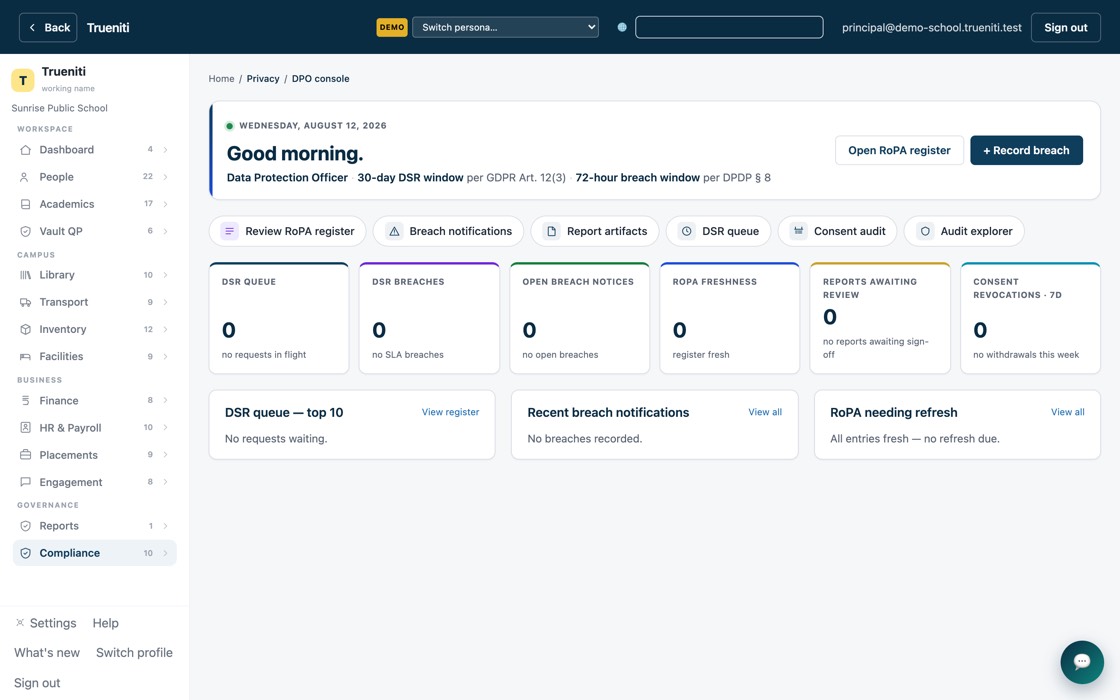Viewport: 1120px width, 700px height.
Task: Click the Placements briefcase icon
Action: [x=26, y=455]
